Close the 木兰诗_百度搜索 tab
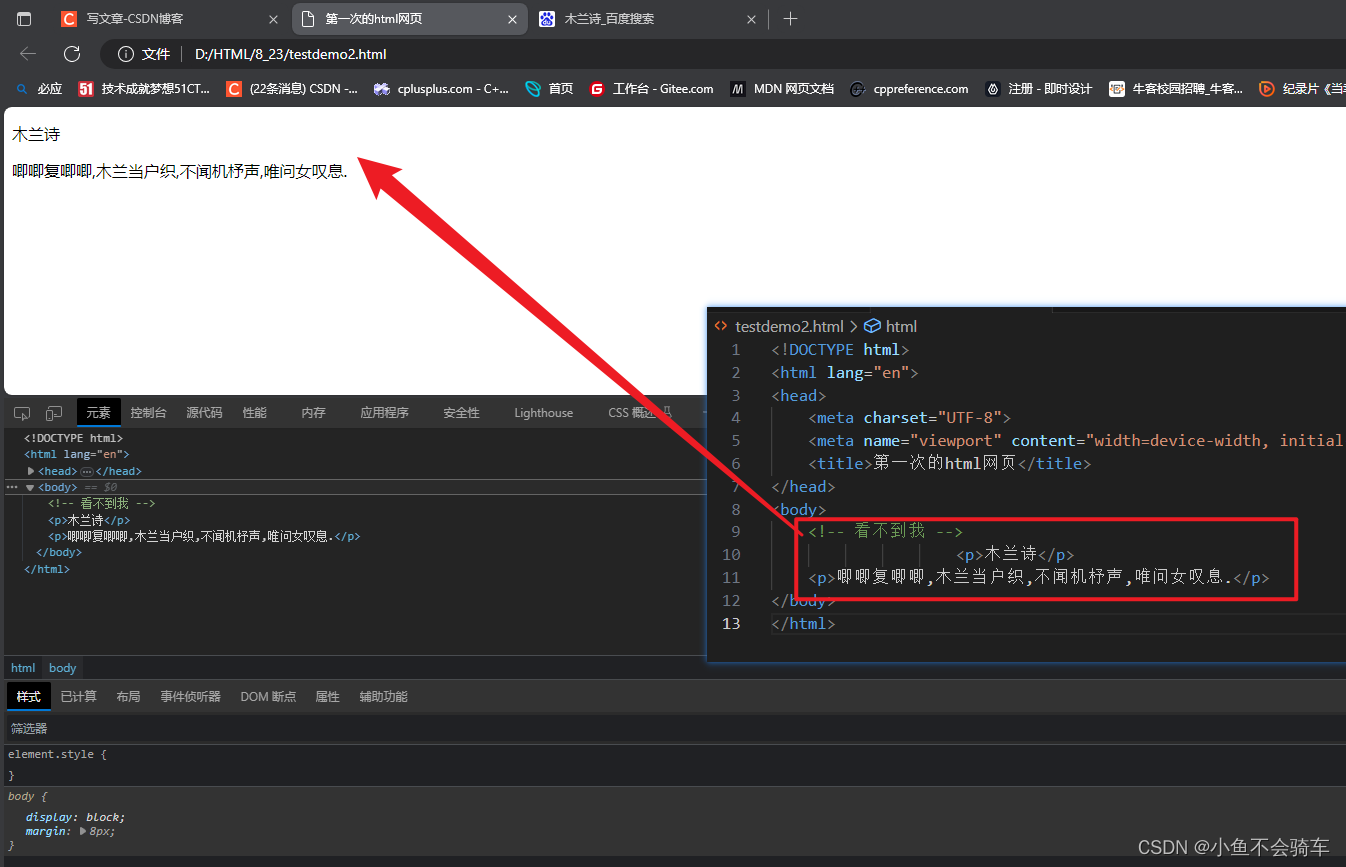 pyautogui.click(x=752, y=19)
